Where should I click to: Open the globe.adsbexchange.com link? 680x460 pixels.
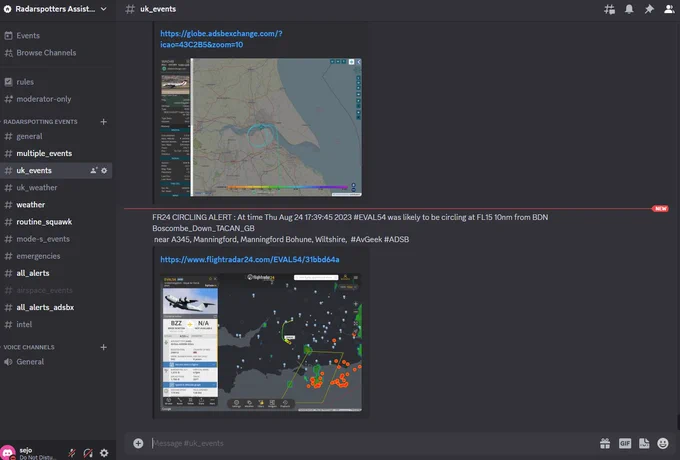pyautogui.click(x=221, y=39)
